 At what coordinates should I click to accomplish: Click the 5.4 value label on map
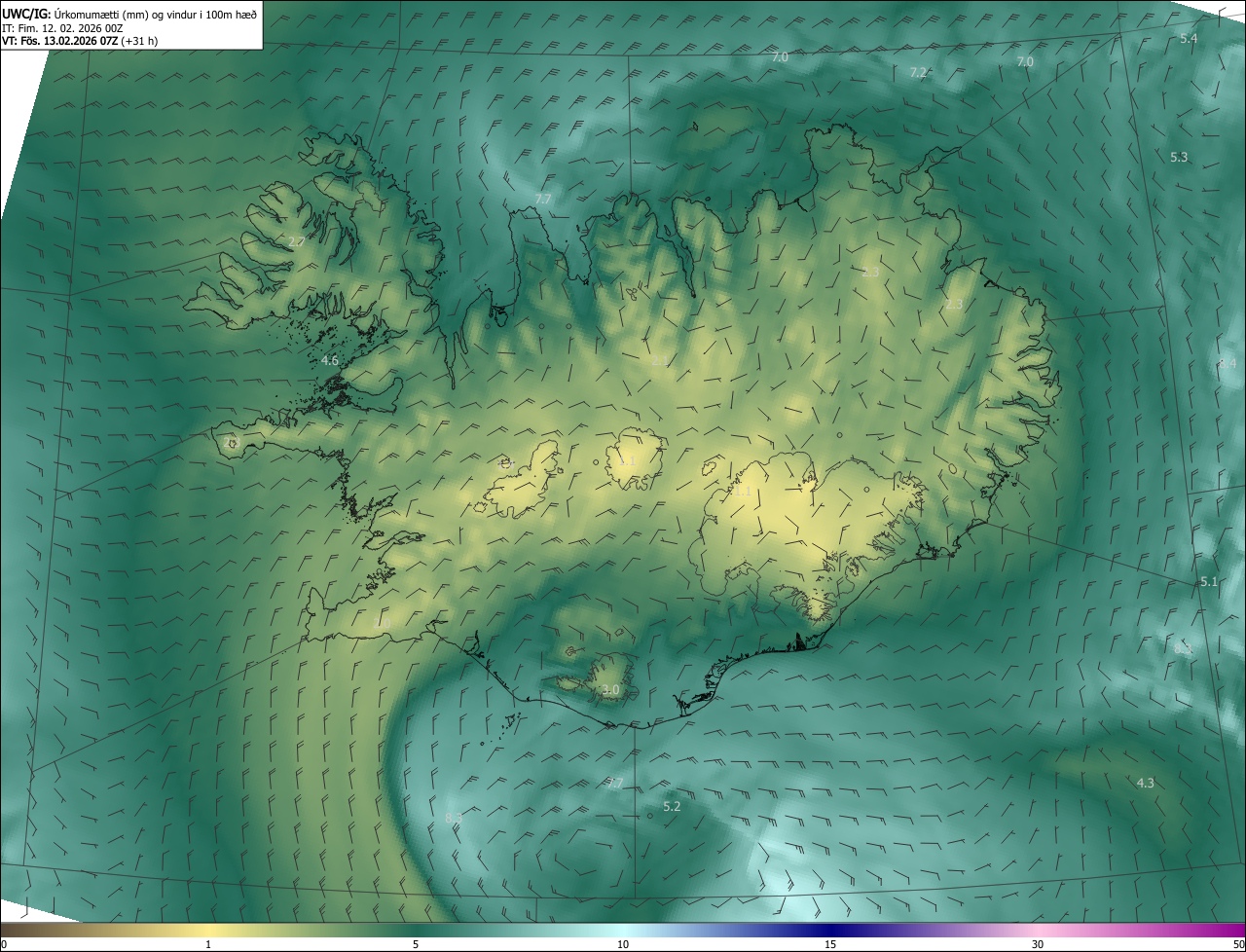(x=1189, y=38)
